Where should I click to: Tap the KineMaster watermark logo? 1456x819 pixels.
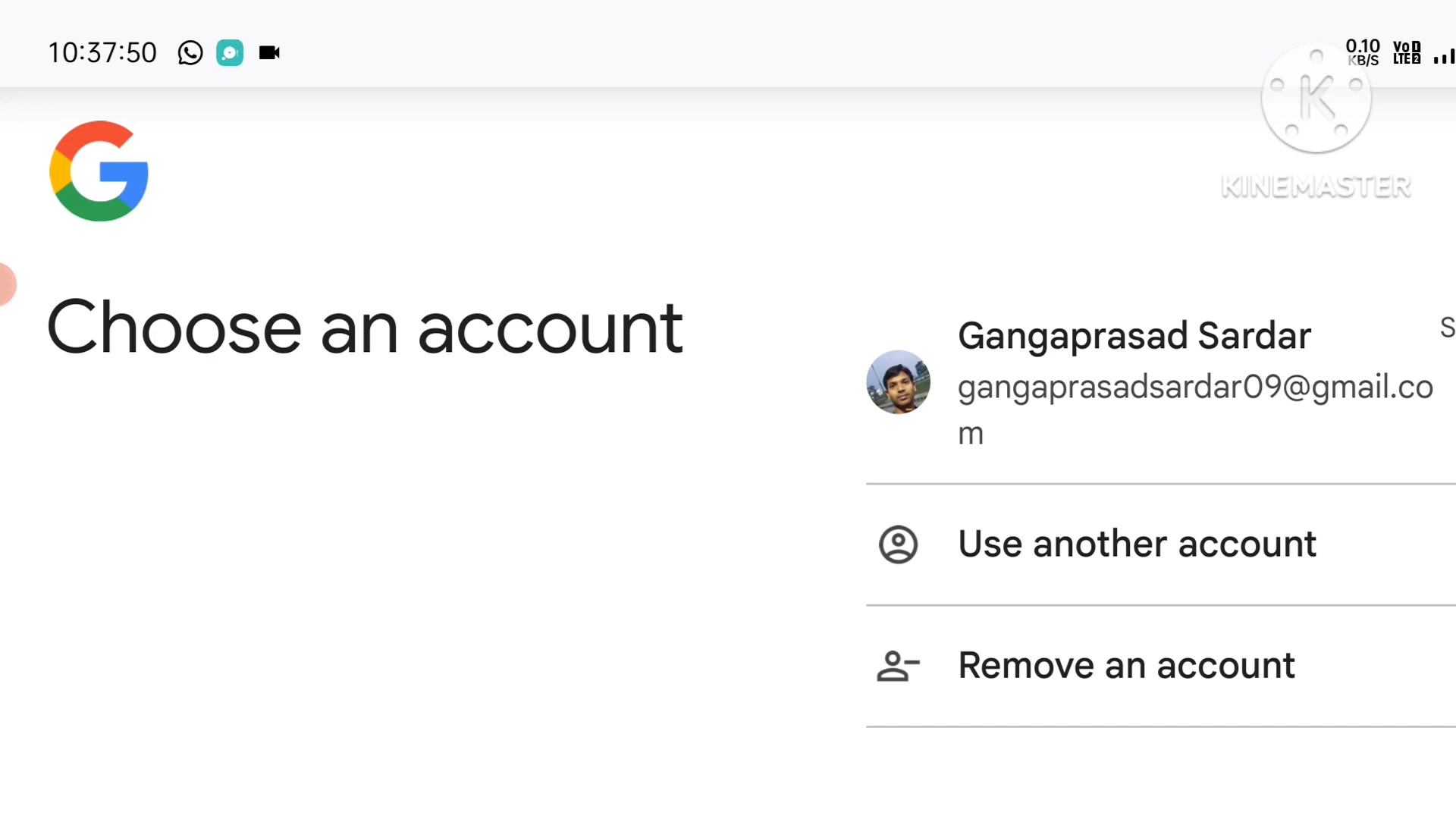pos(1316,99)
